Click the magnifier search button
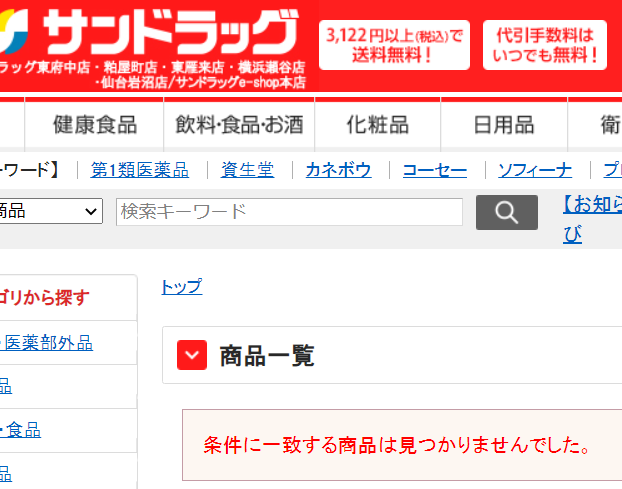 [x=507, y=212]
